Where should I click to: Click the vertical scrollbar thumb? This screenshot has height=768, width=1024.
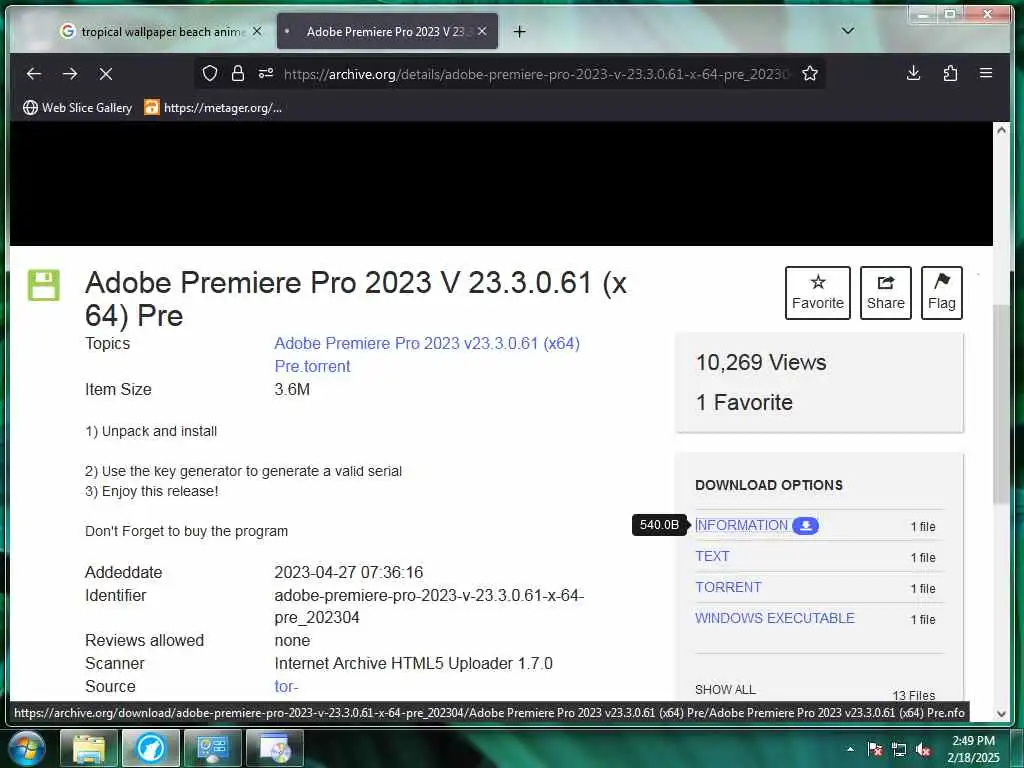pos(1001,404)
